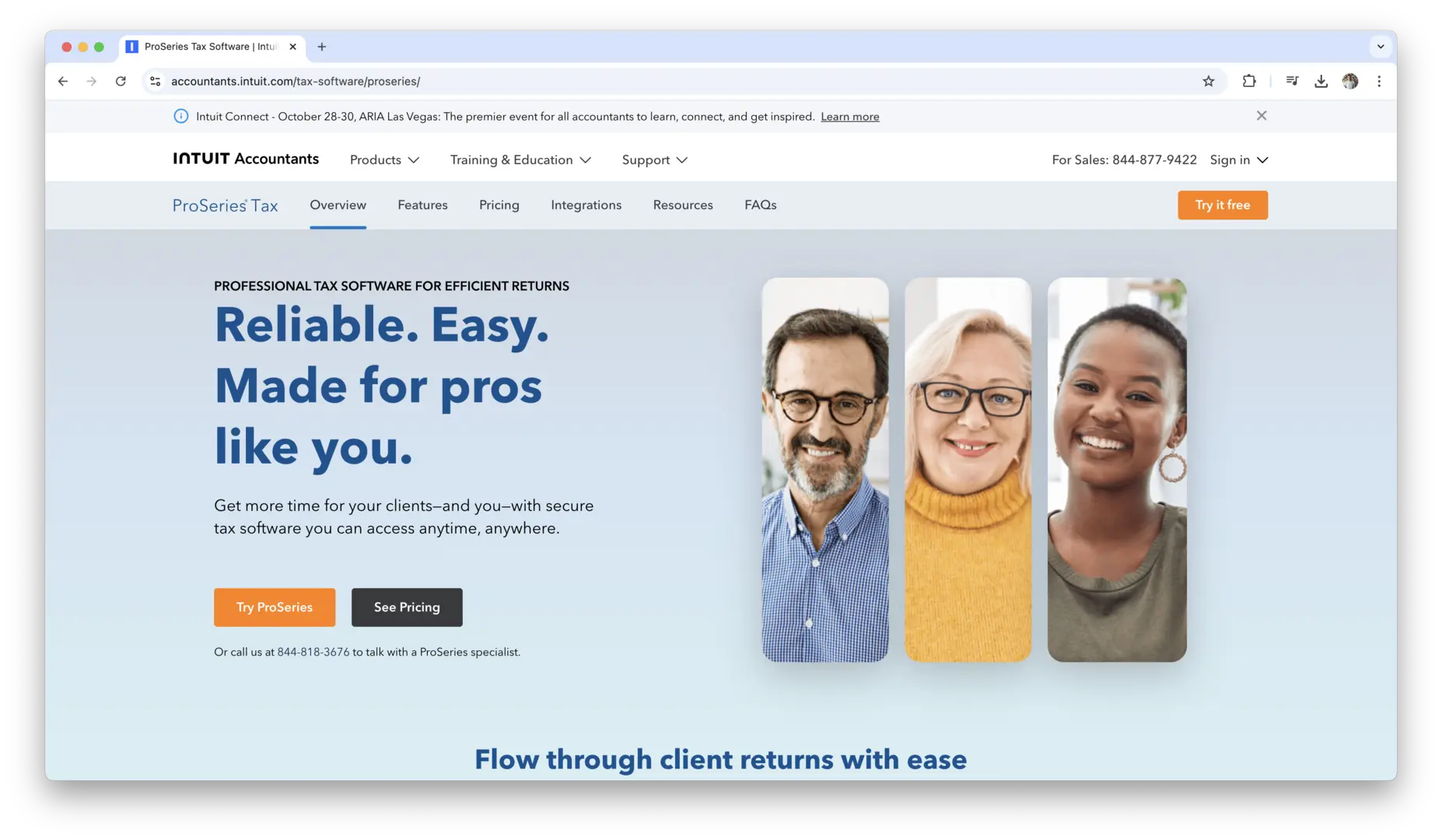Dismiss the Intuit Connect announcement banner
The image size is (1442, 840).
pos(1262,116)
